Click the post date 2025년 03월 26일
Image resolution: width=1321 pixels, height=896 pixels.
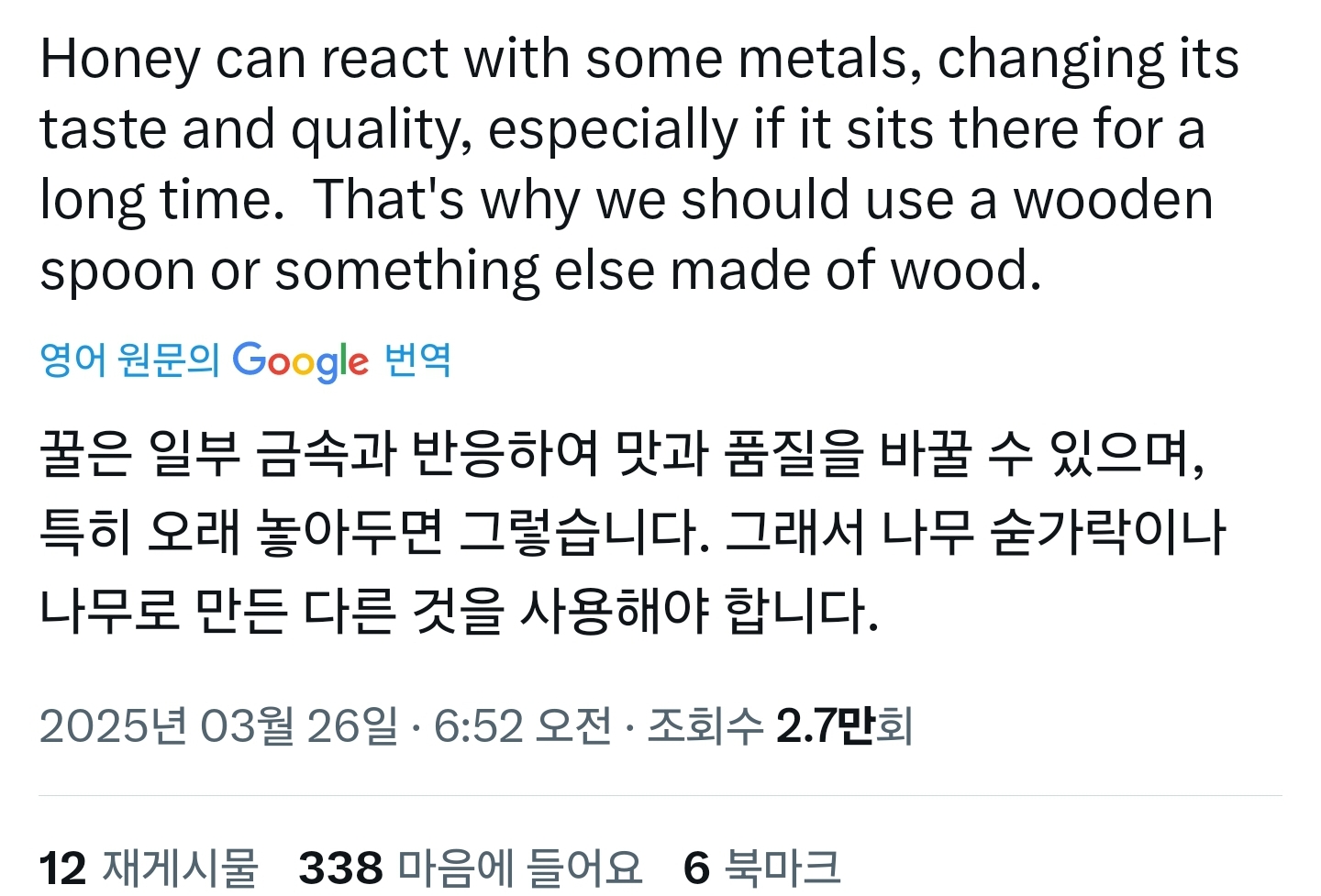[x=218, y=726]
